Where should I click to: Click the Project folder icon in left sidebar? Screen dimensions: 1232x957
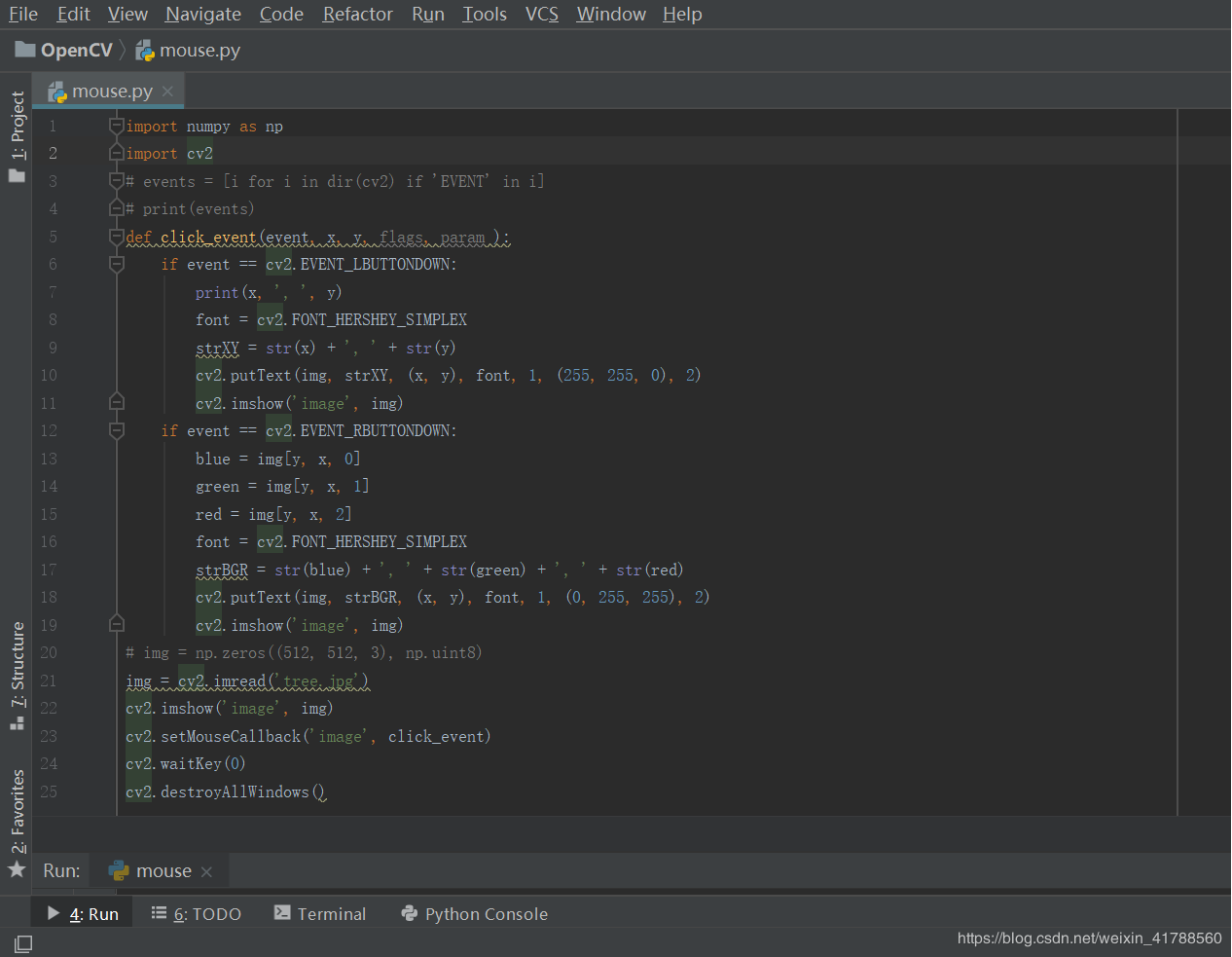click(x=17, y=175)
